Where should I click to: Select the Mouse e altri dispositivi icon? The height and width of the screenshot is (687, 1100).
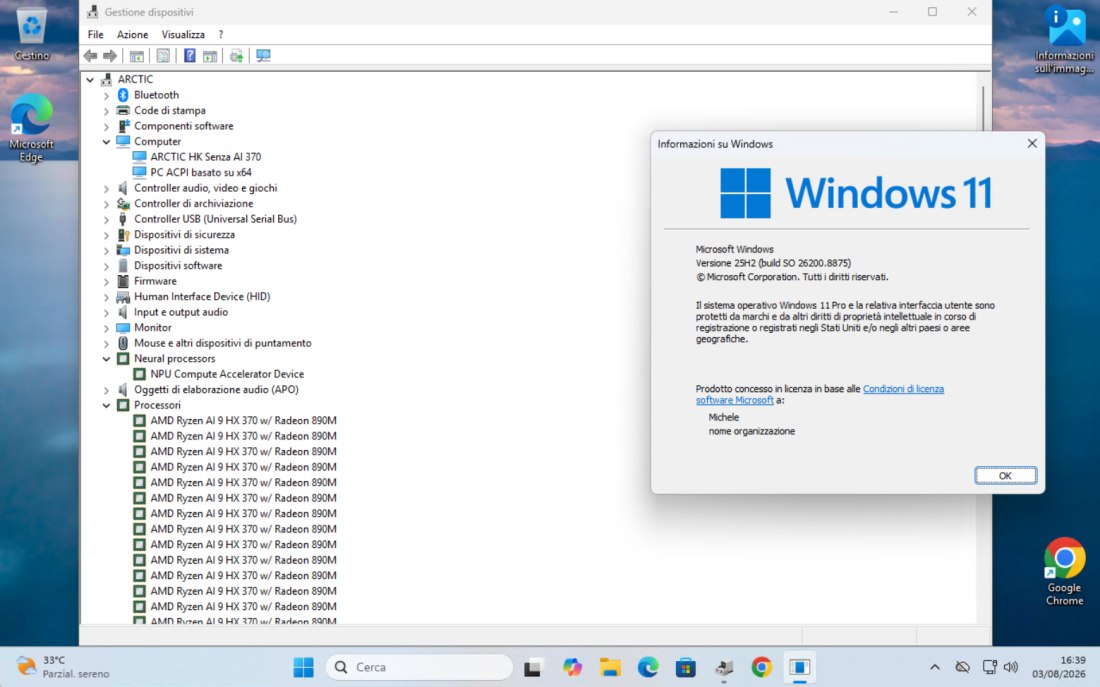pyautogui.click(x=123, y=342)
